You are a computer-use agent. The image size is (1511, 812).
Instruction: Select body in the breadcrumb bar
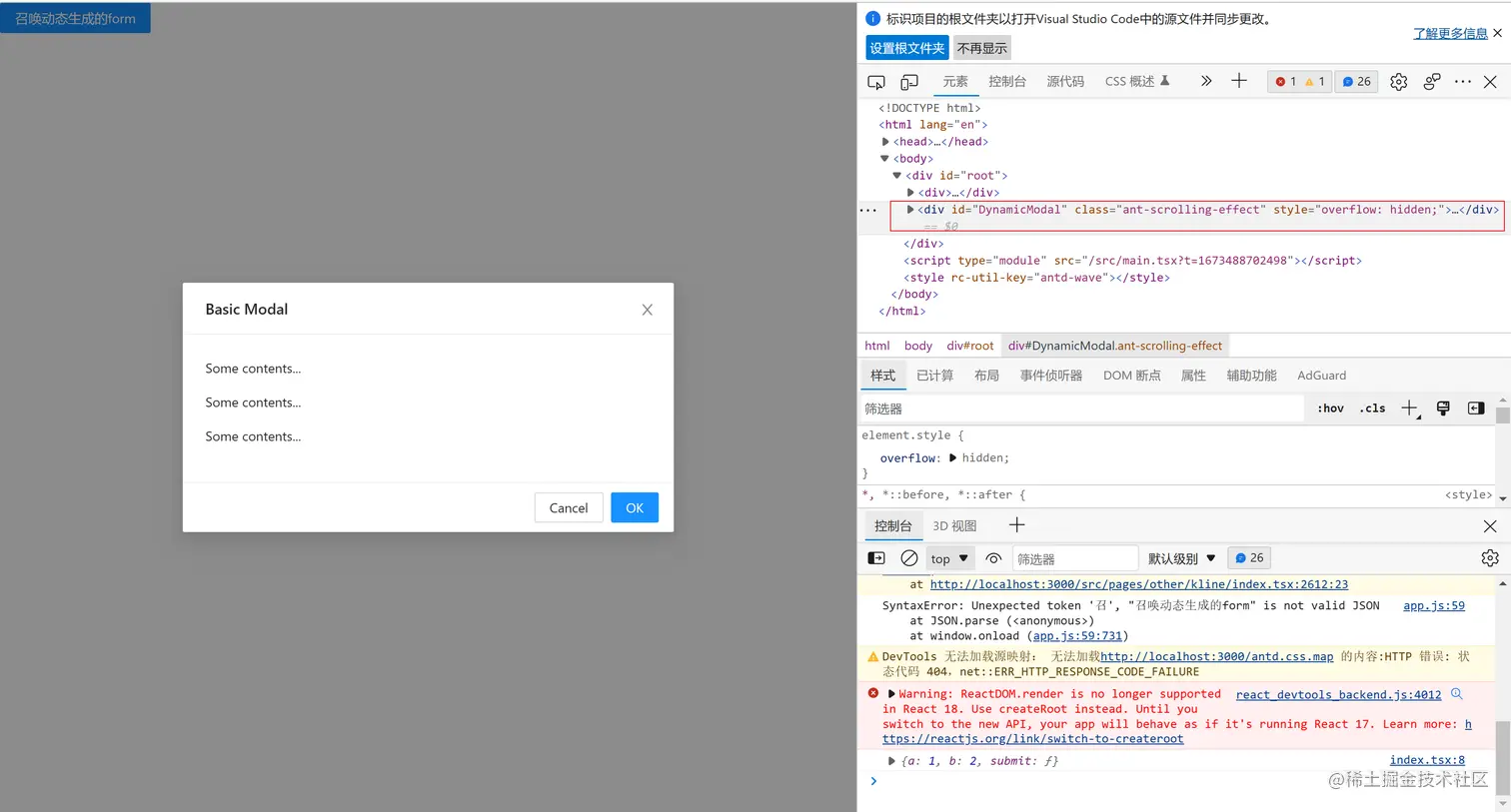[918, 346]
